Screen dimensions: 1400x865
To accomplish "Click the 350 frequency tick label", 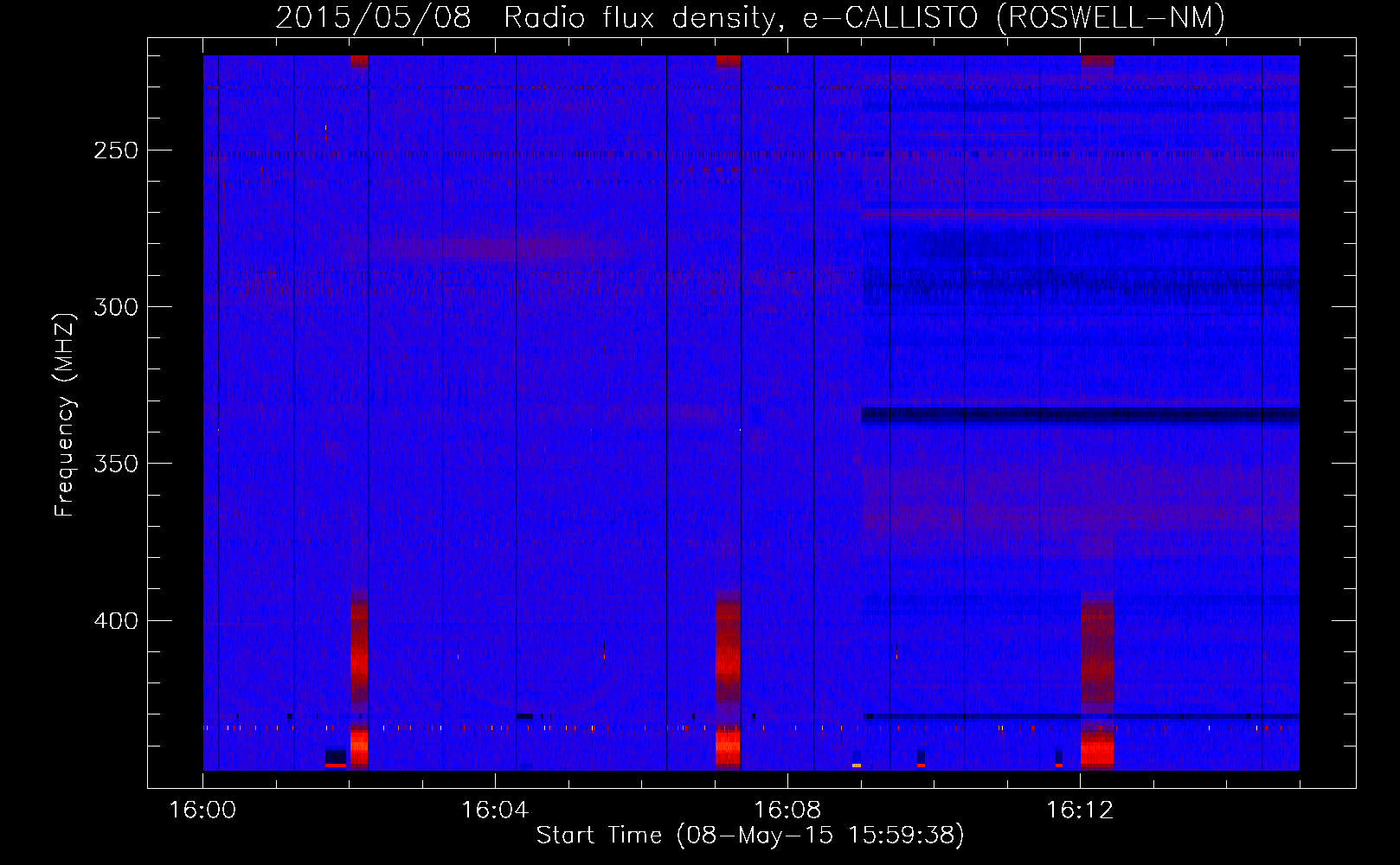I will [116, 464].
